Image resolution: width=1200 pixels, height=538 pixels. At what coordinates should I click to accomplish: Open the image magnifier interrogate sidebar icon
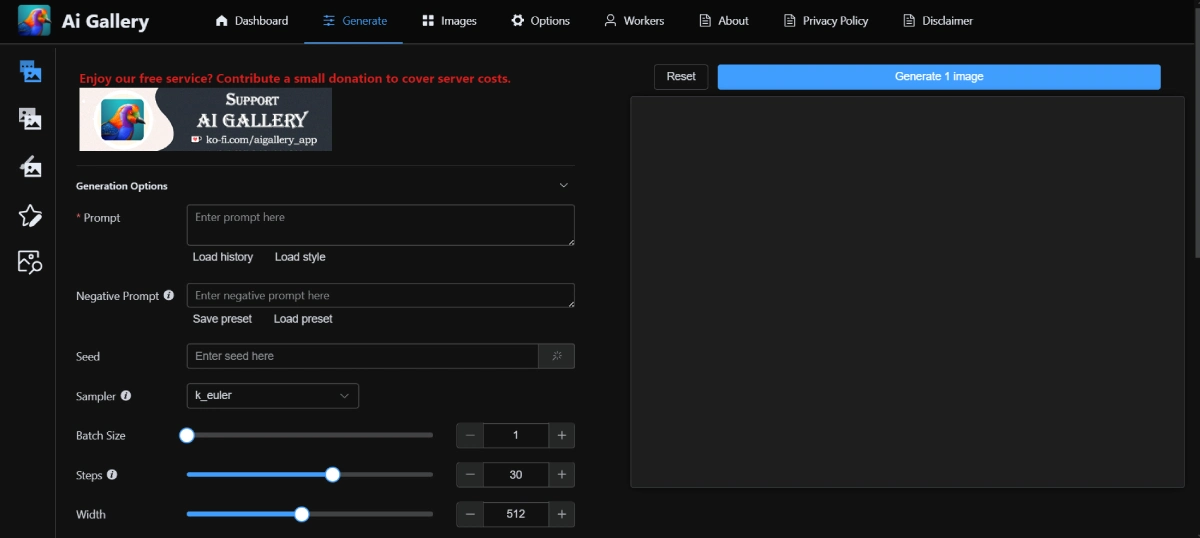[x=30, y=262]
